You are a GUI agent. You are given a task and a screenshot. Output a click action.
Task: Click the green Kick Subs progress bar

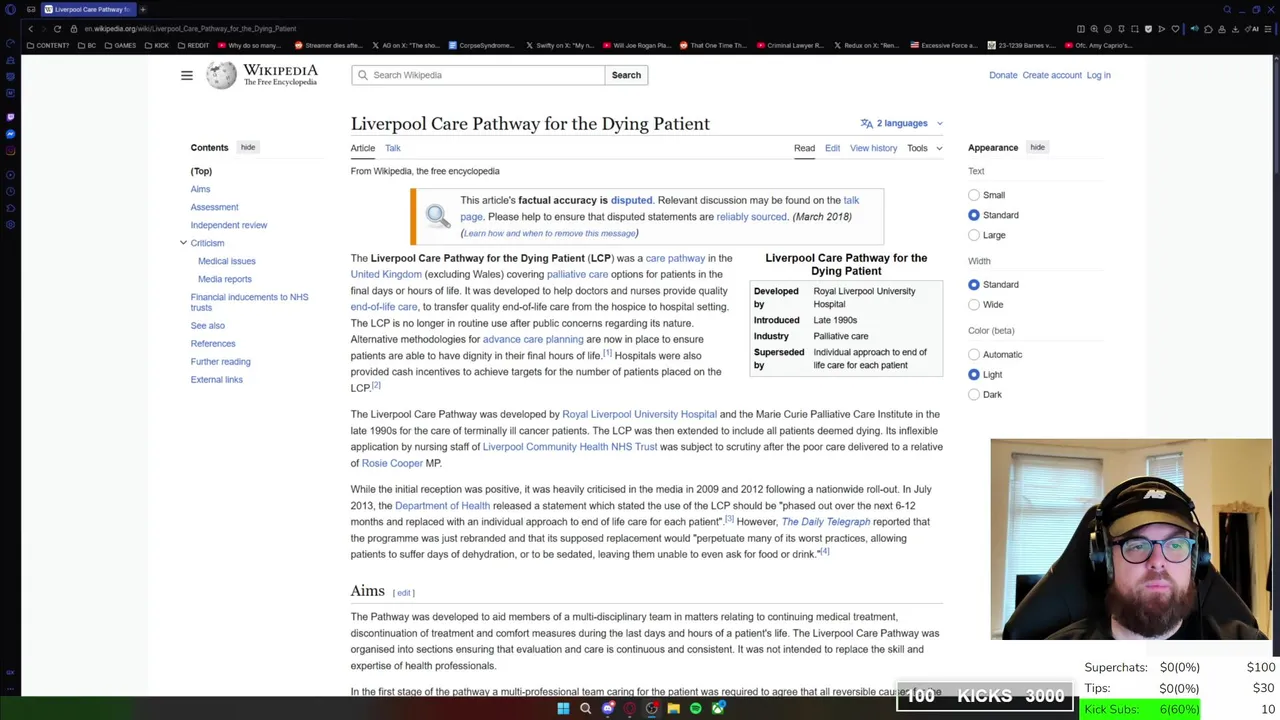point(1141,709)
